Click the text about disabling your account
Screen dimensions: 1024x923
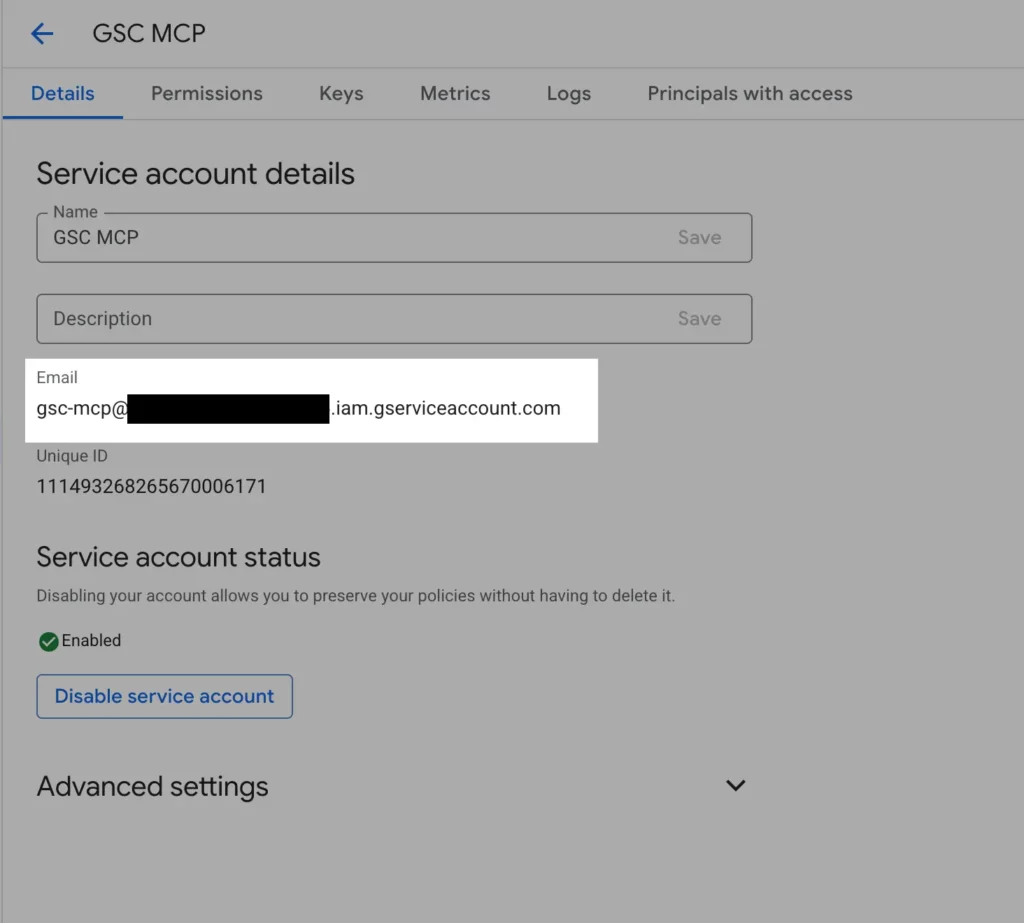click(355, 596)
